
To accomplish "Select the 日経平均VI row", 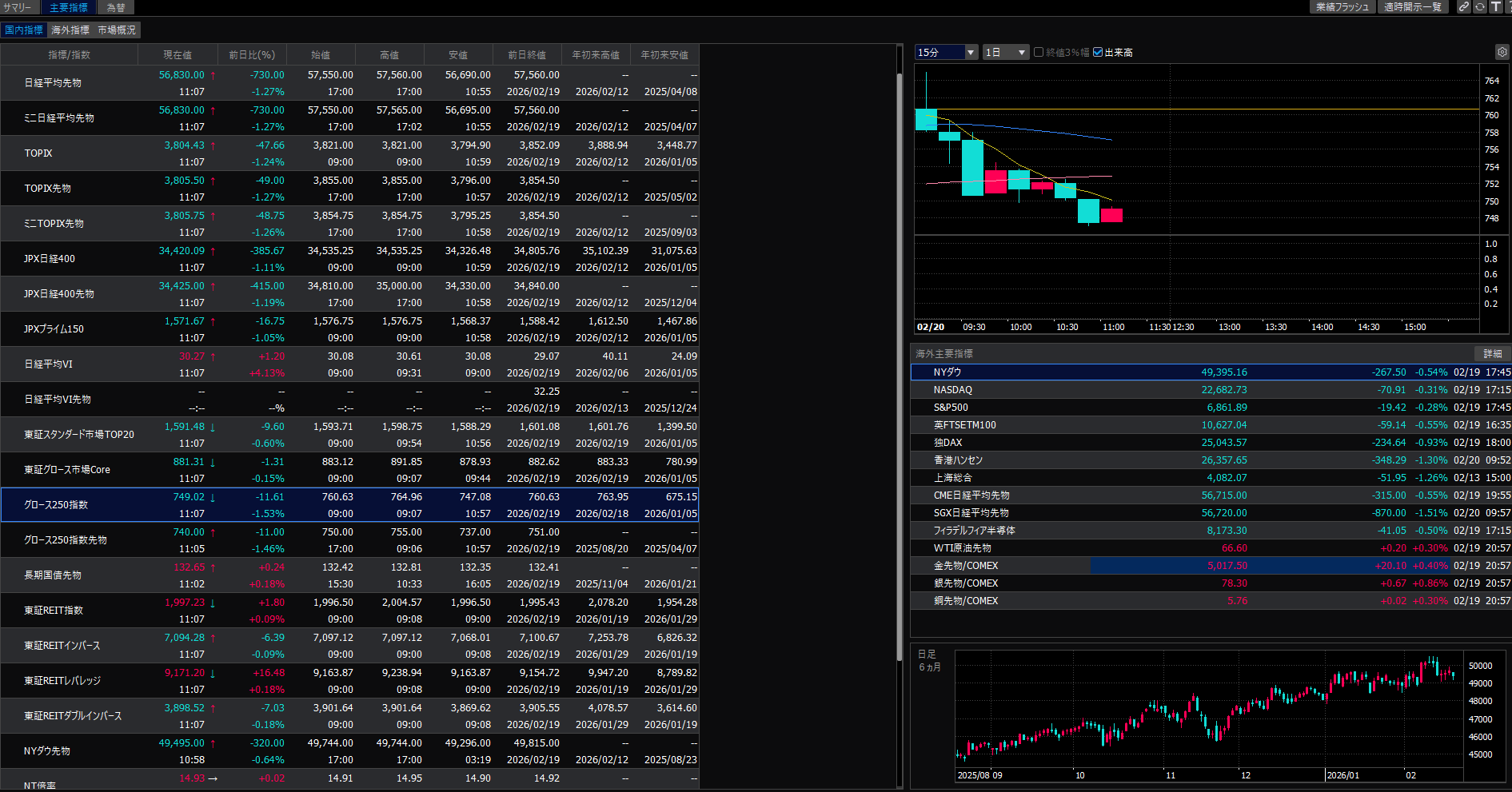I will point(49,364).
